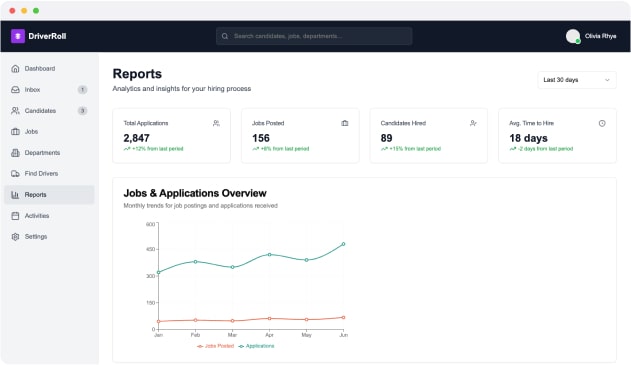Select the Find Drivers truck icon

tap(15, 173)
